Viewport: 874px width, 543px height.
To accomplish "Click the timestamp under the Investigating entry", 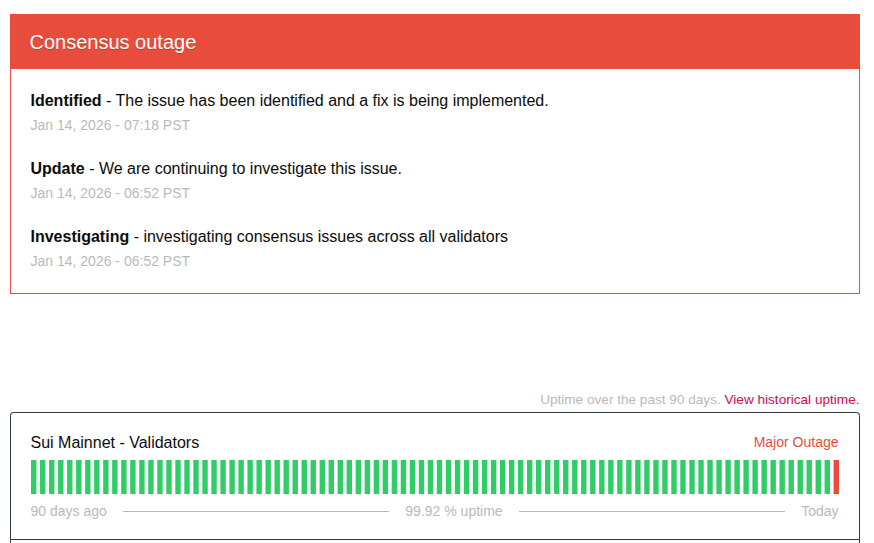I will [110, 261].
